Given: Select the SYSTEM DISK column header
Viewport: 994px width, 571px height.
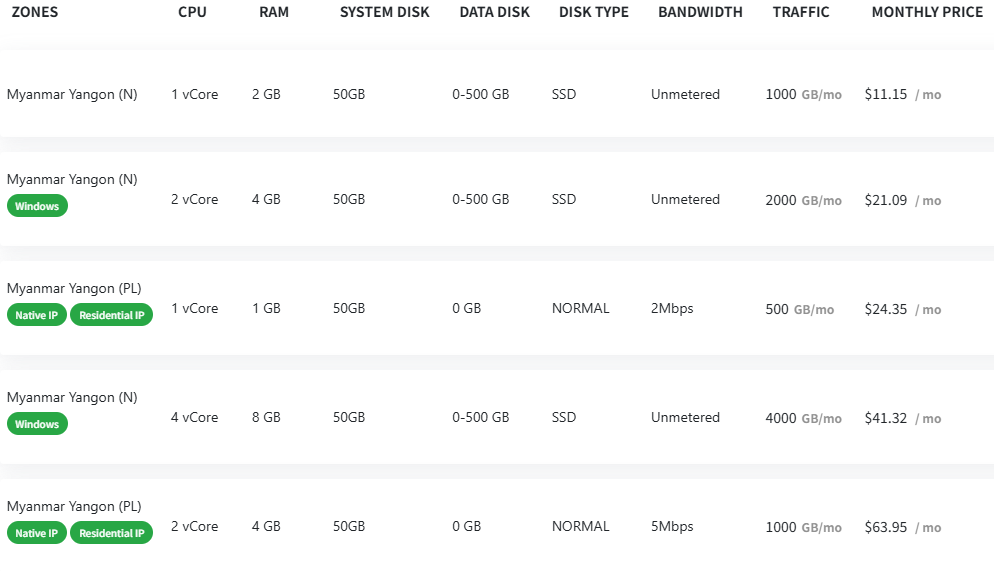Looking at the screenshot, I should click(x=384, y=13).
